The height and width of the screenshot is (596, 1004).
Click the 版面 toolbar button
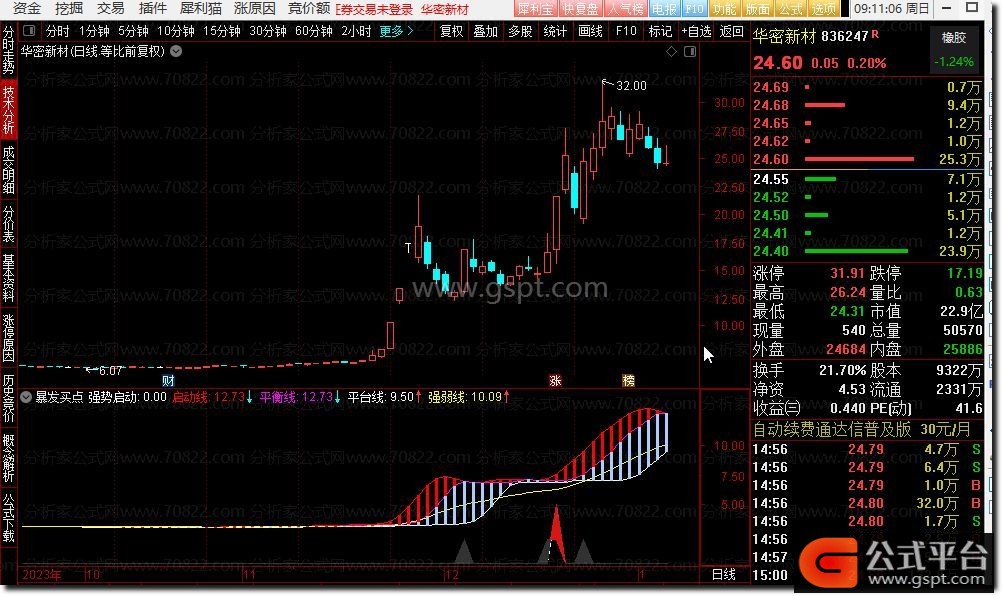757,9
